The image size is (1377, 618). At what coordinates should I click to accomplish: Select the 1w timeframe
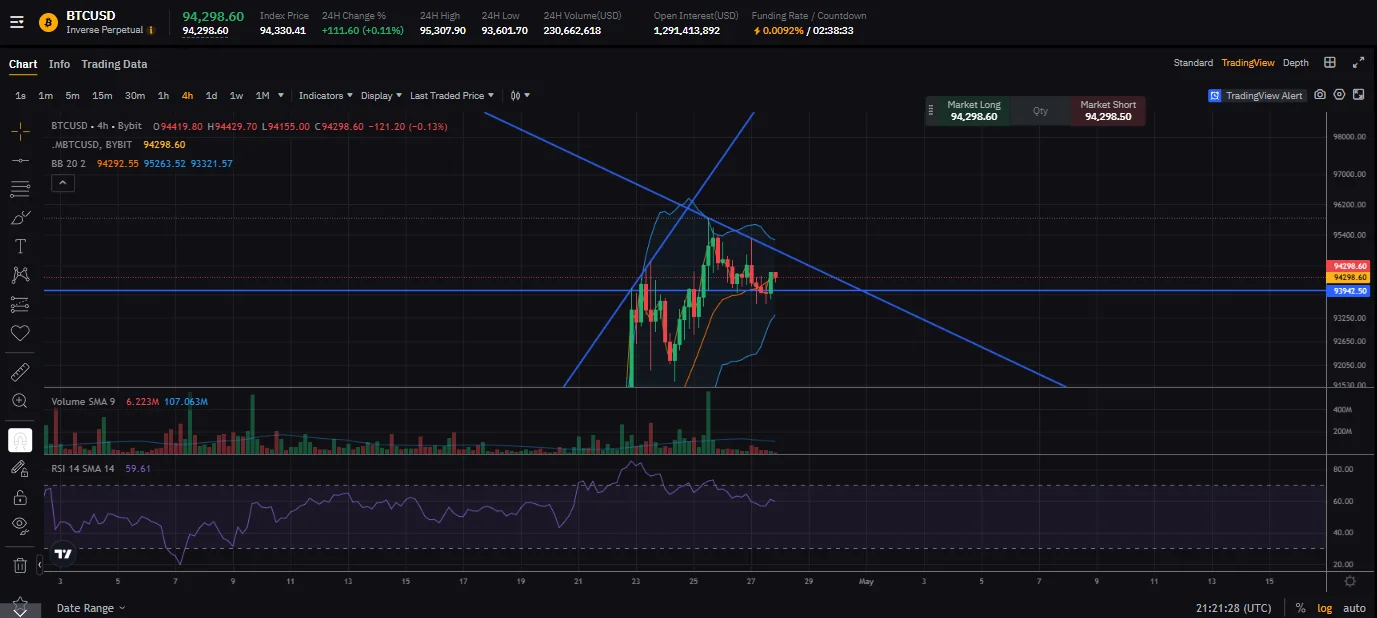pyautogui.click(x=236, y=96)
